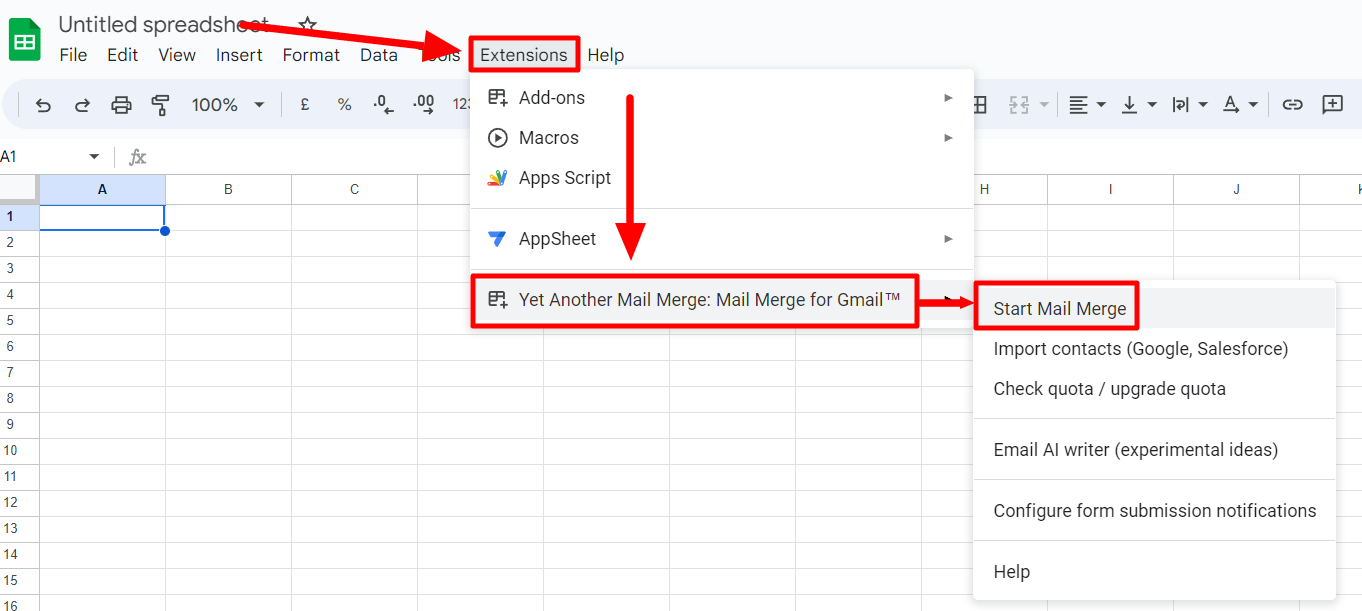Viewport: 1362px width, 611px height.
Task: Open the Google Sheets home icon
Action: [x=25, y=41]
